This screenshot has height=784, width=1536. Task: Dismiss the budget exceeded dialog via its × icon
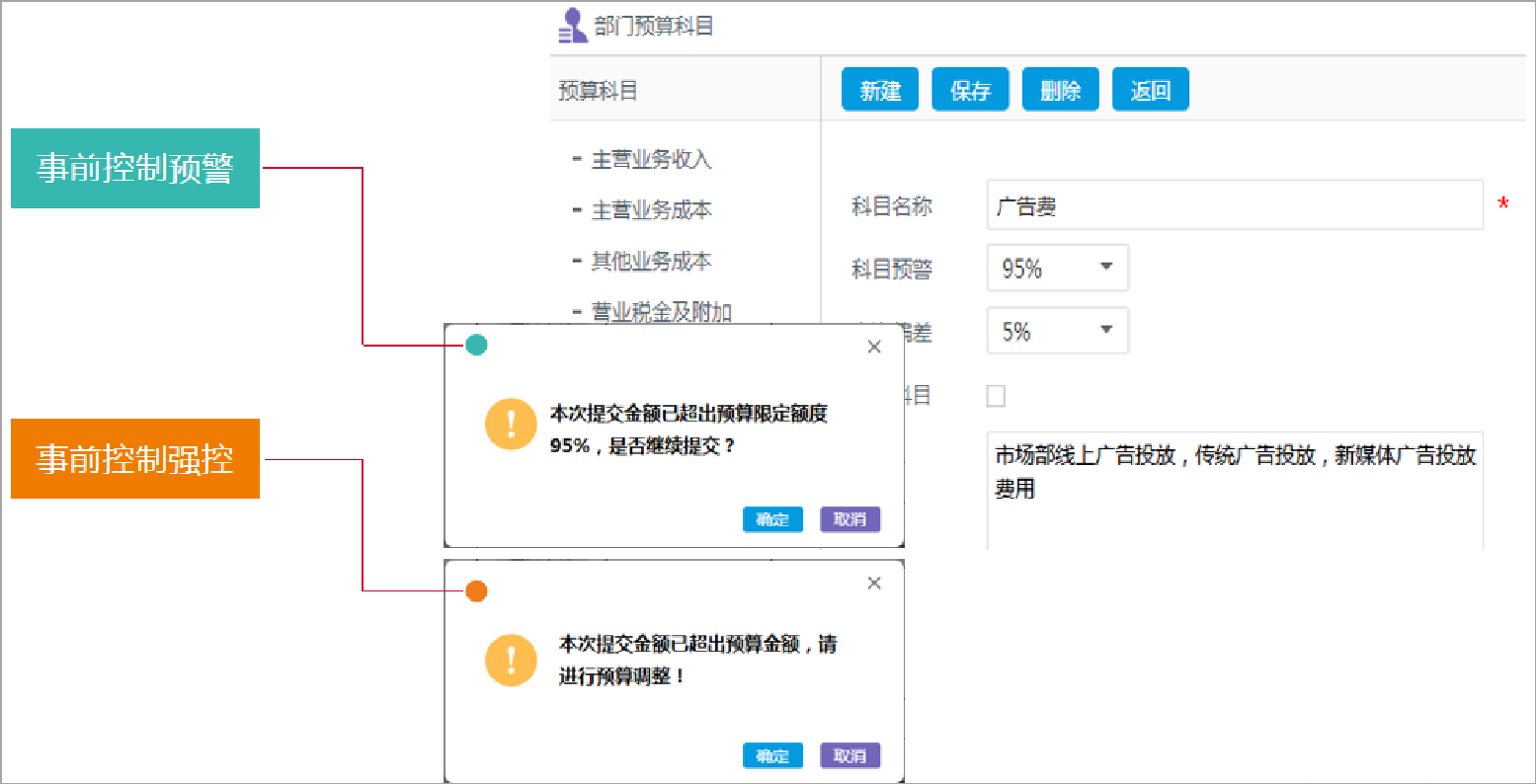[874, 583]
